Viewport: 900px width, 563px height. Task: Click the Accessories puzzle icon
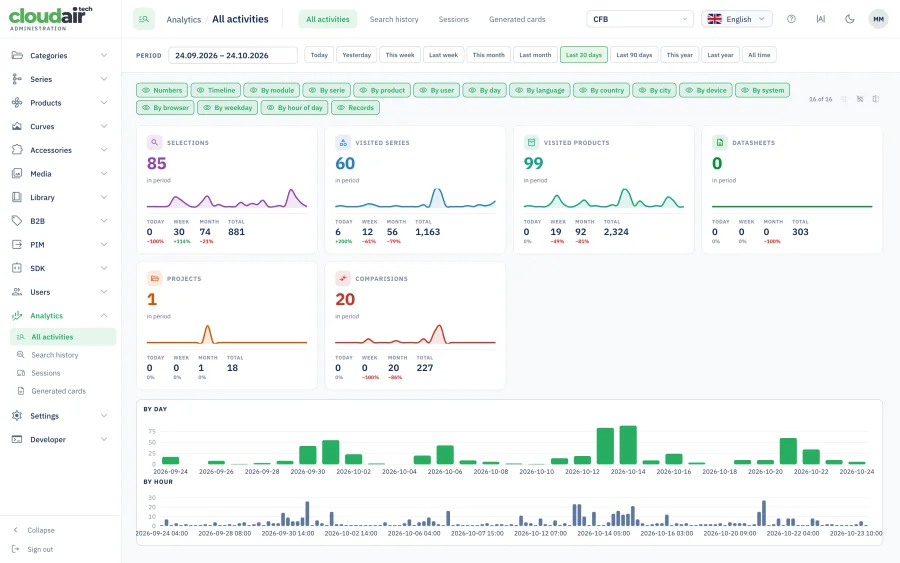[x=17, y=149]
